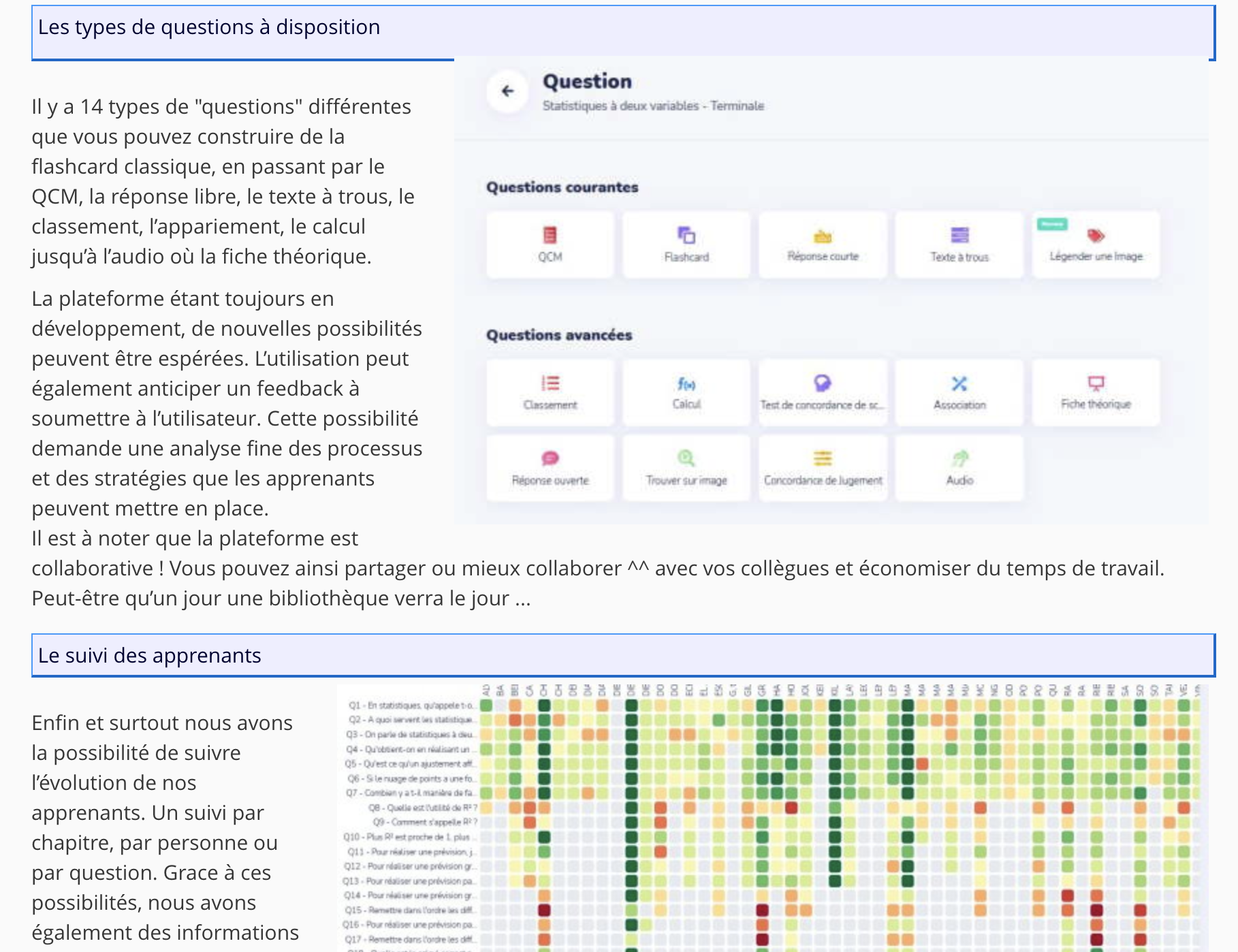This screenshot has width=1238, height=952.
Task: Open the Légender une image card
Action: (x=1096, y=244)
